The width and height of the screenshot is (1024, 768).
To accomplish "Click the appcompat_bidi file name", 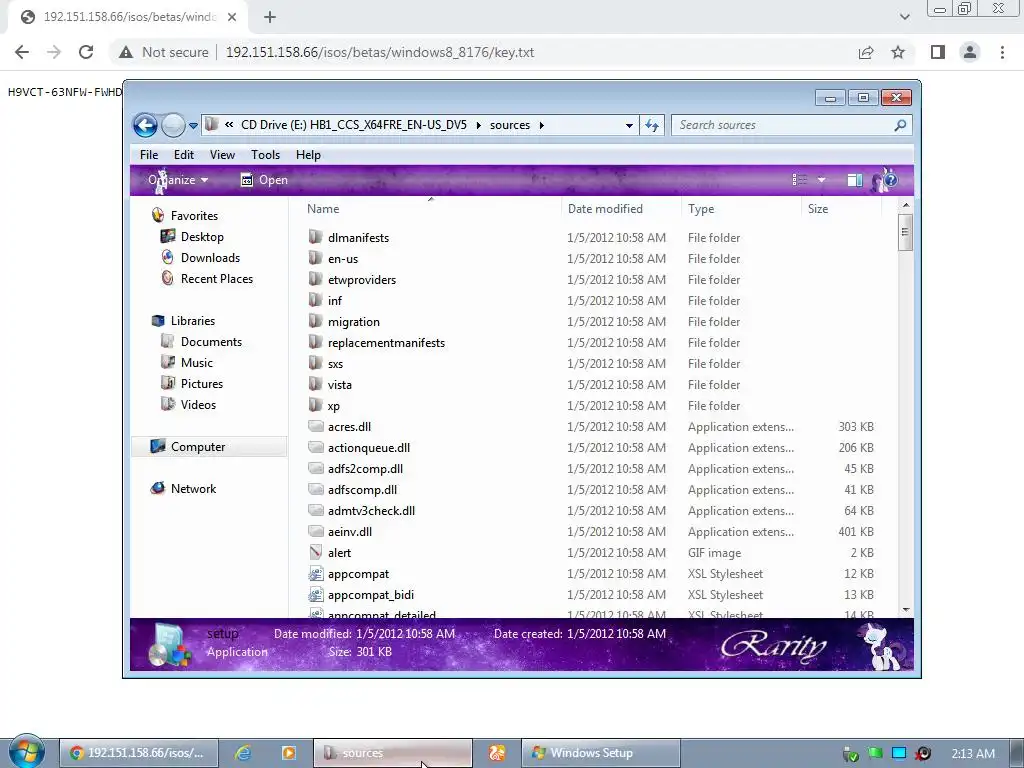I will click(370, 594).
